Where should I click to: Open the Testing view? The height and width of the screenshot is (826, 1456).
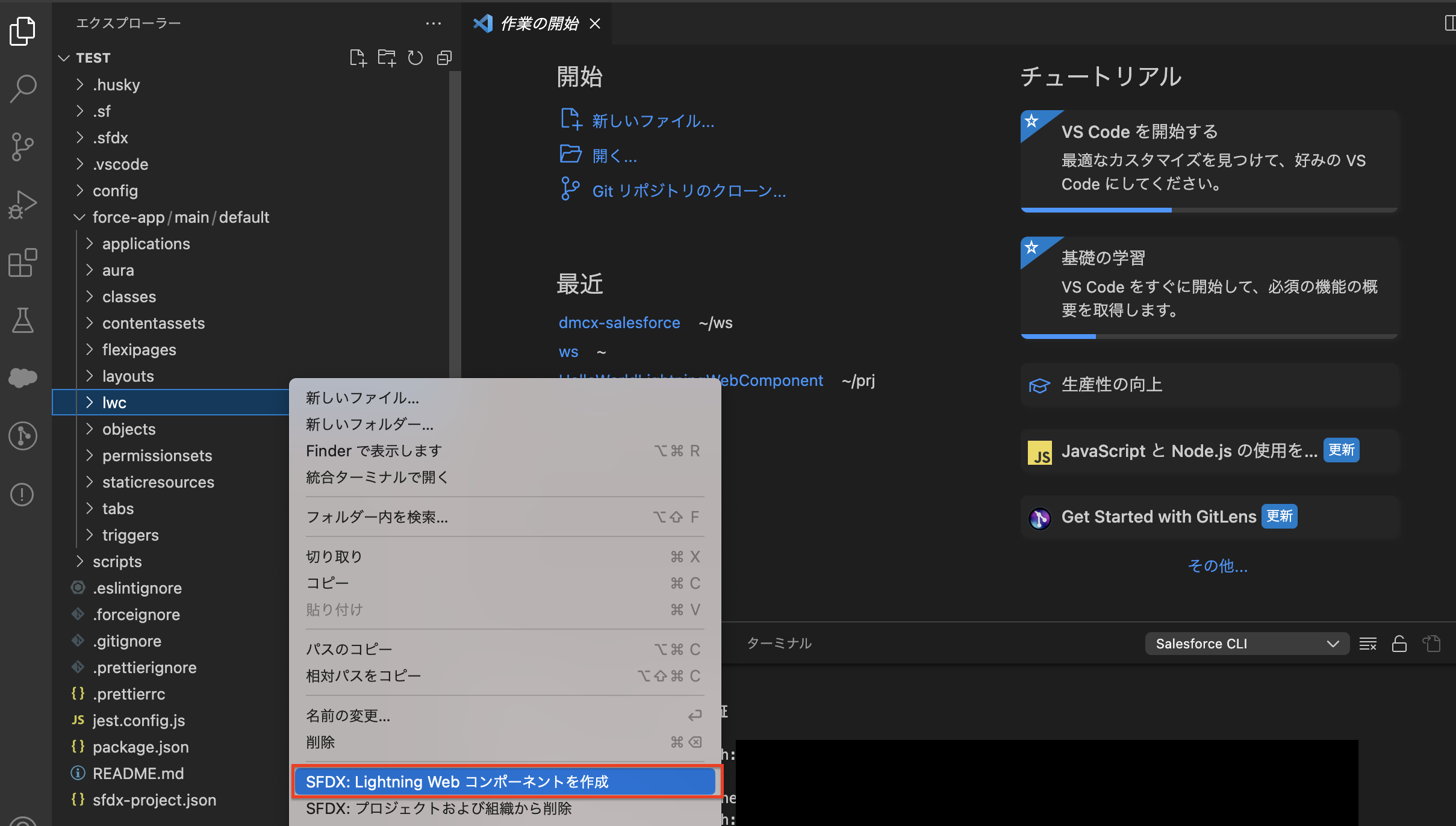click(23, 320)
